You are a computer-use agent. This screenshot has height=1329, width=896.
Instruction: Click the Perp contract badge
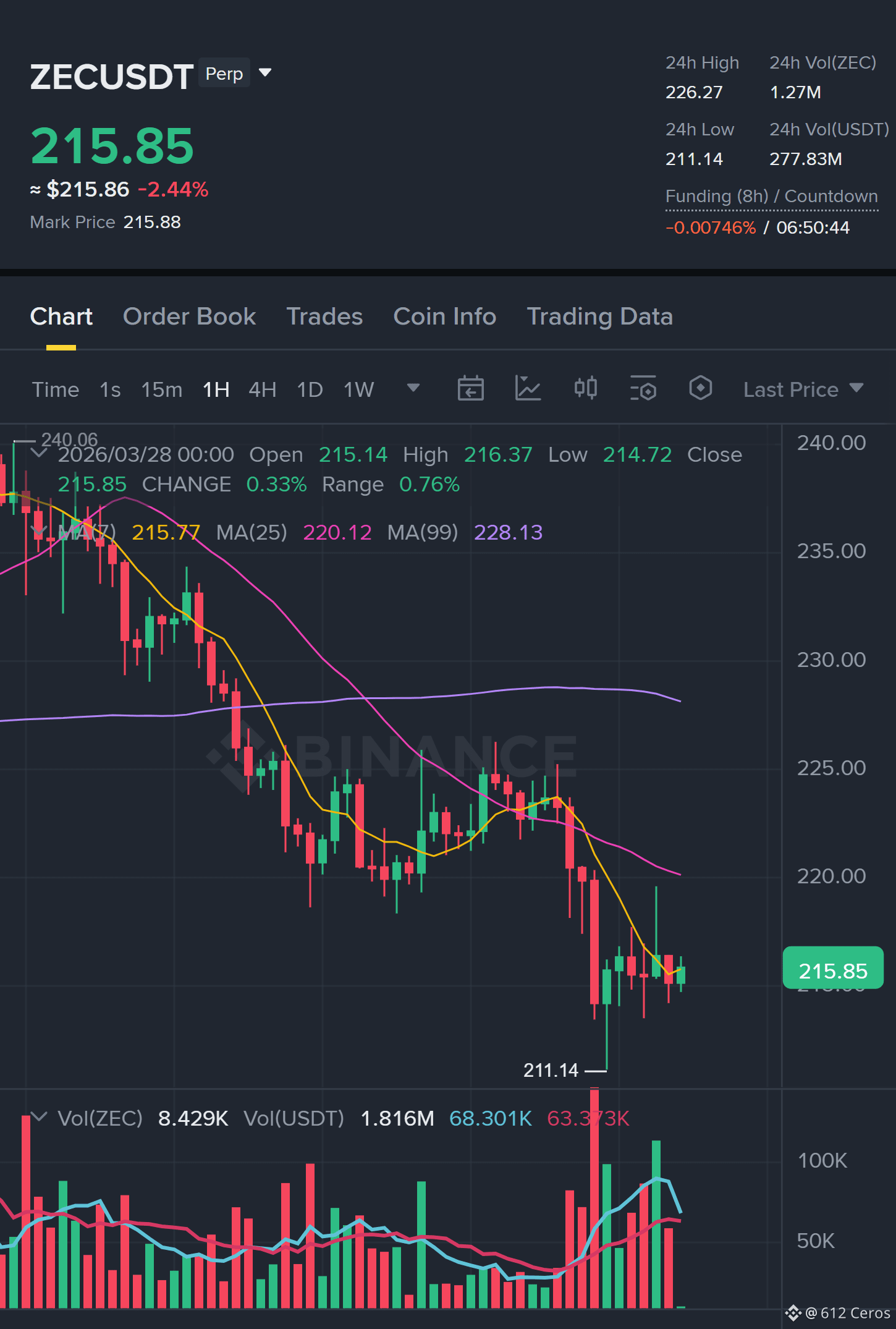[x=224, y=74]
